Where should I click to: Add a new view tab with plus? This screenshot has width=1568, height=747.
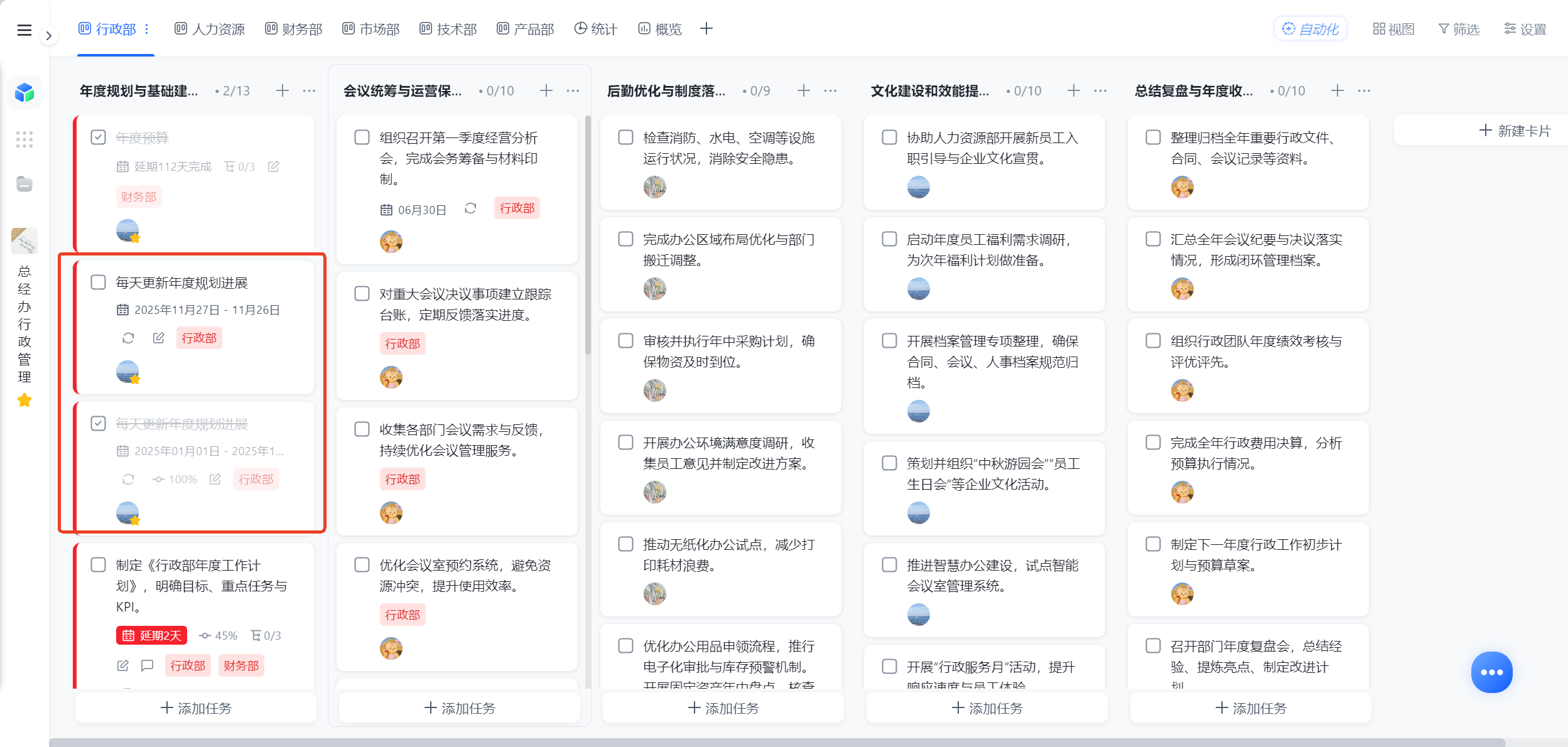click(x=706, y=28)
